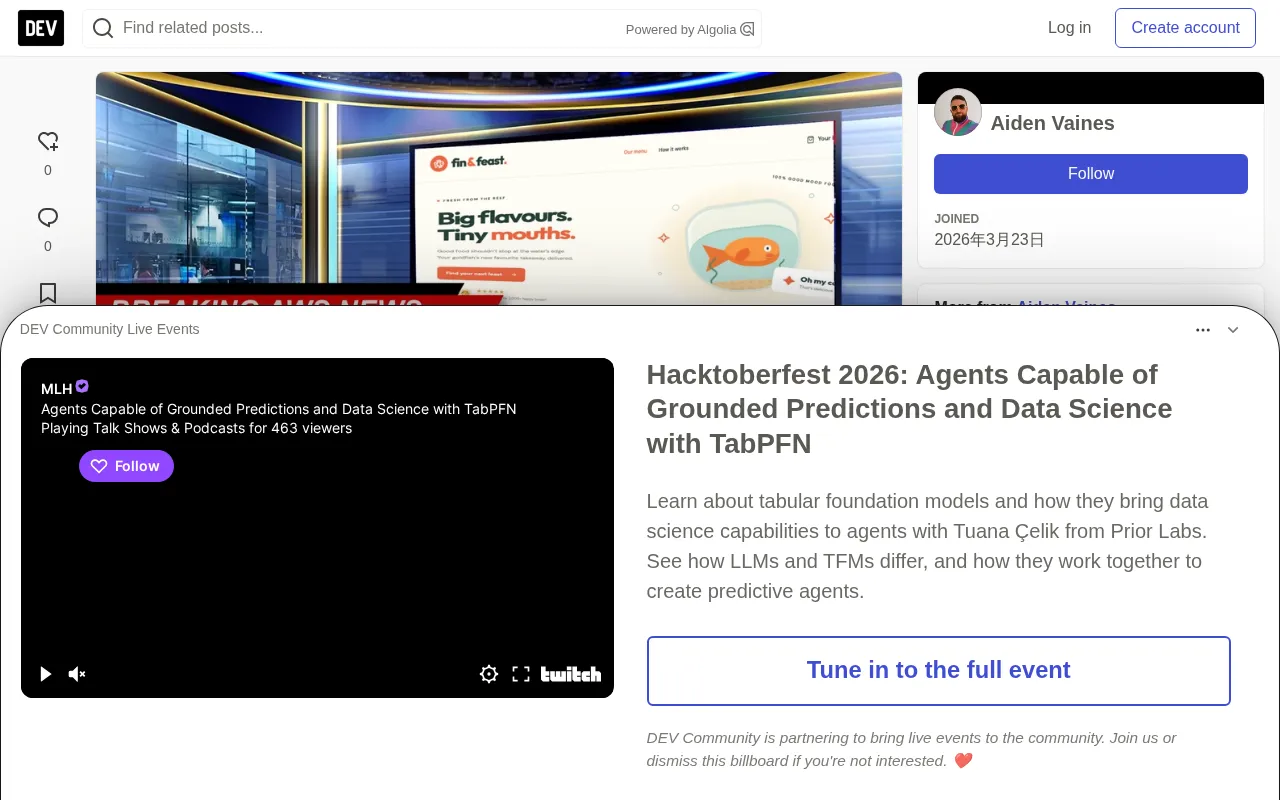
Task: Click the Create account button
Action: tap(1185, 28)
